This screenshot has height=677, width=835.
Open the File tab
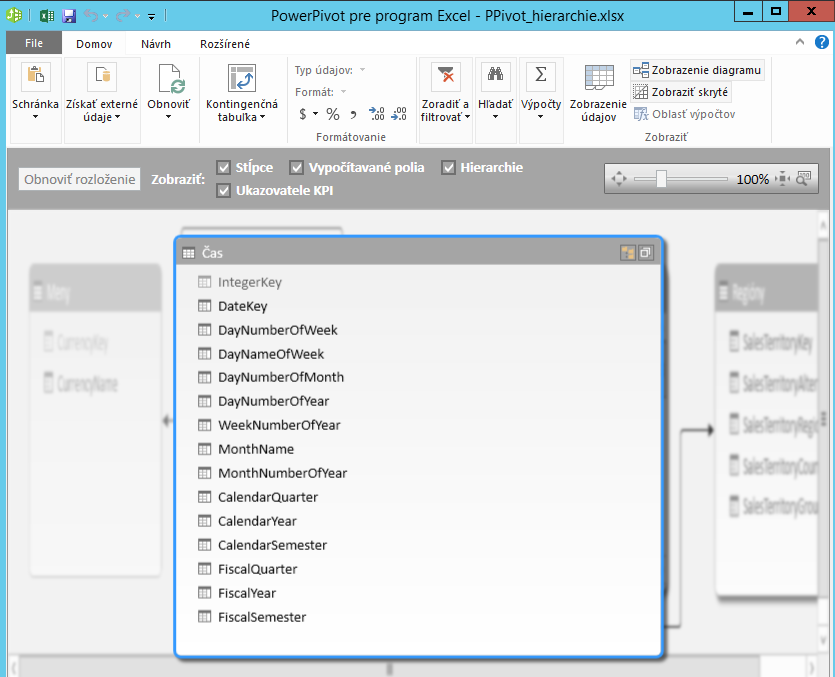[x=34, y=43]
